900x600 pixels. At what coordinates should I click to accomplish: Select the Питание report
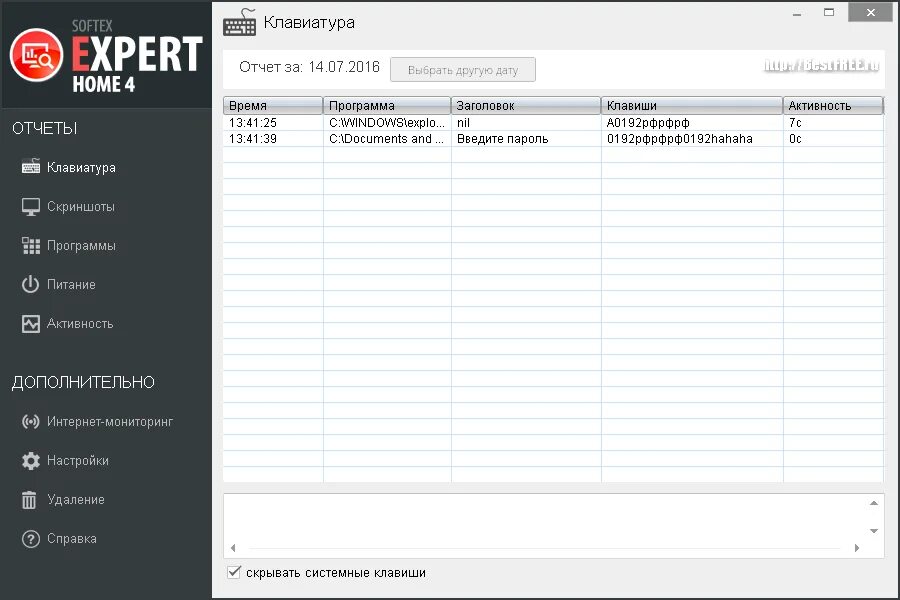tap(71, 284)
